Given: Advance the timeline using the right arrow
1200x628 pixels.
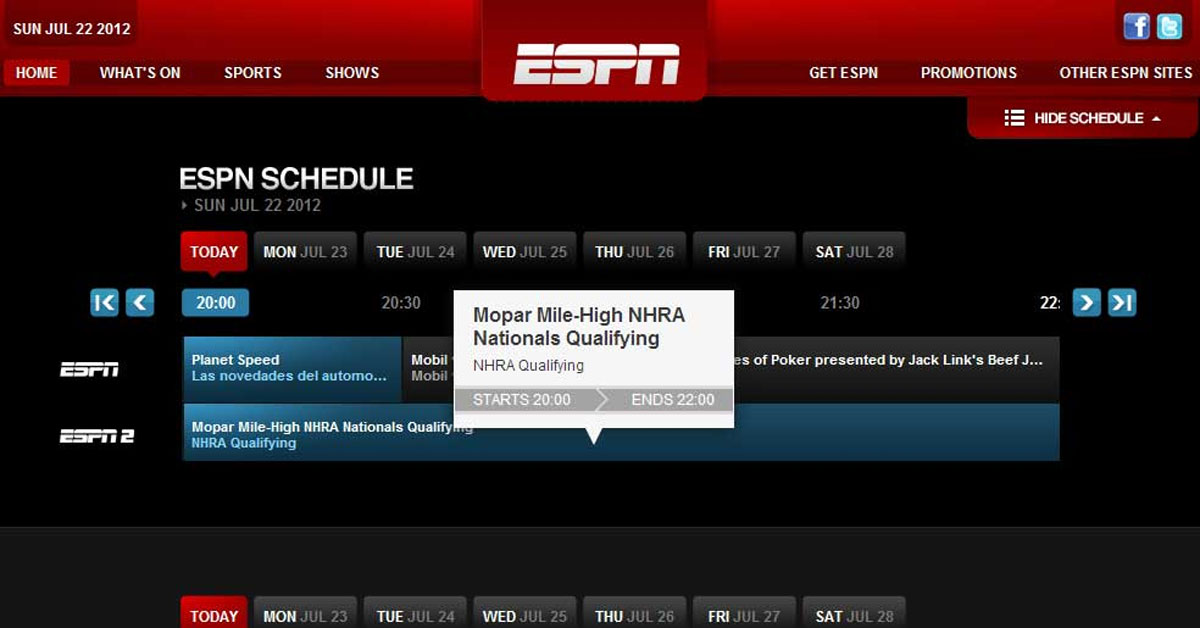Looking at the screenshot, I should point(1086,302).
